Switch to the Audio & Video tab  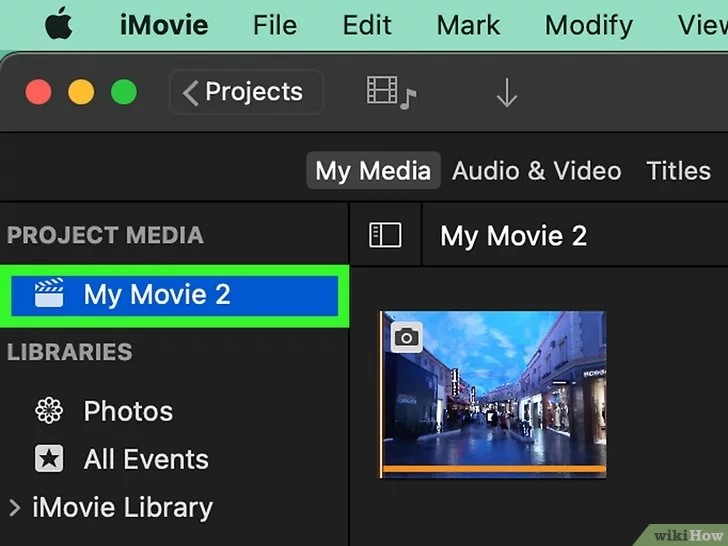click(536, 171)
